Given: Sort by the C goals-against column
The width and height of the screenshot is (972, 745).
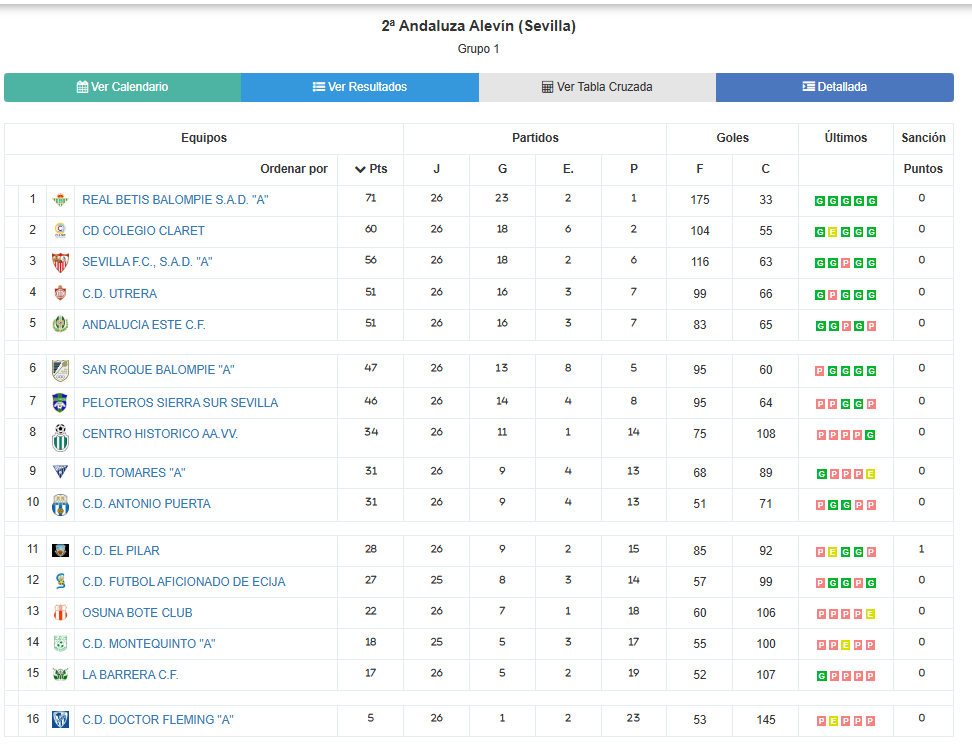Looking at the screenshot, I should (x=766, y=169).
